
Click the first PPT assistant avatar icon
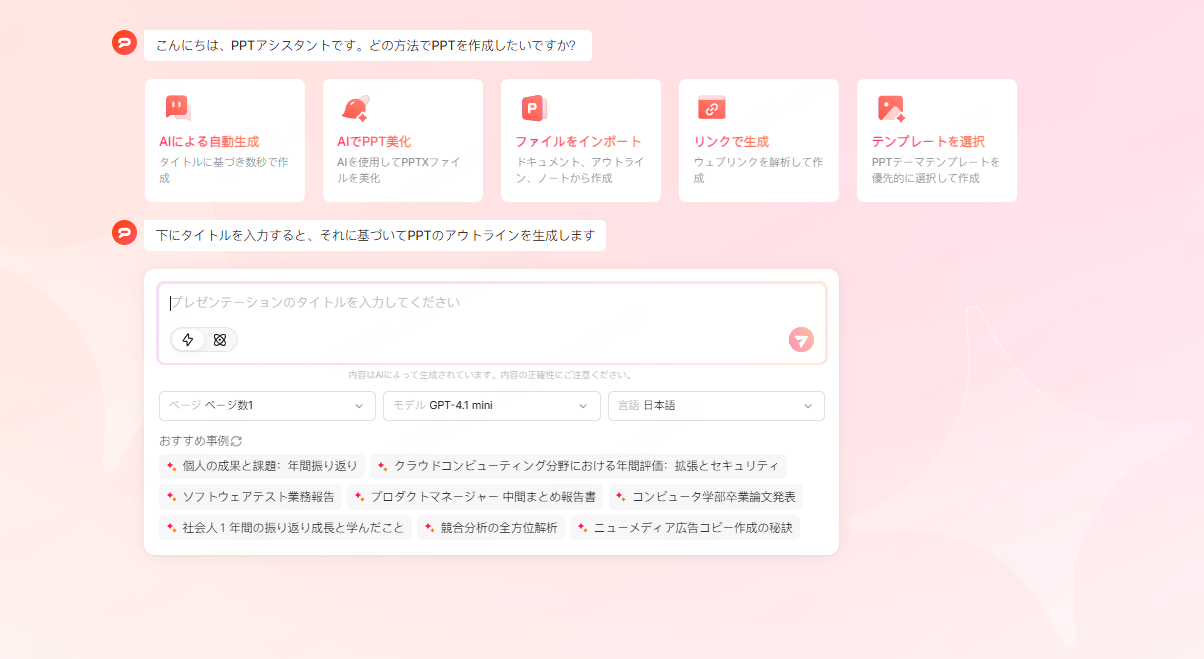click(122, 44)
